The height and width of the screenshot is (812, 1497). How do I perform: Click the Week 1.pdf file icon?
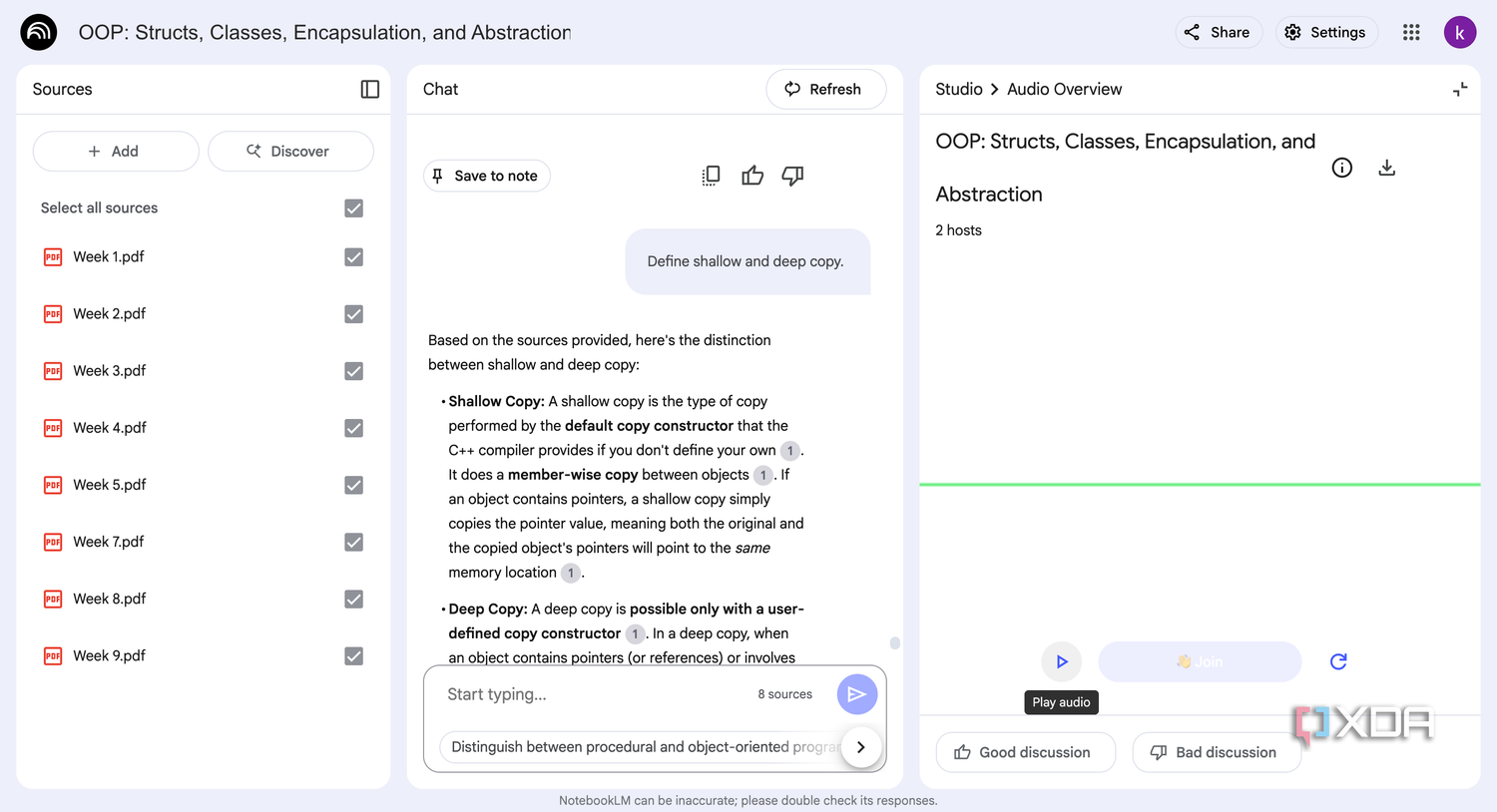(53, 257)
